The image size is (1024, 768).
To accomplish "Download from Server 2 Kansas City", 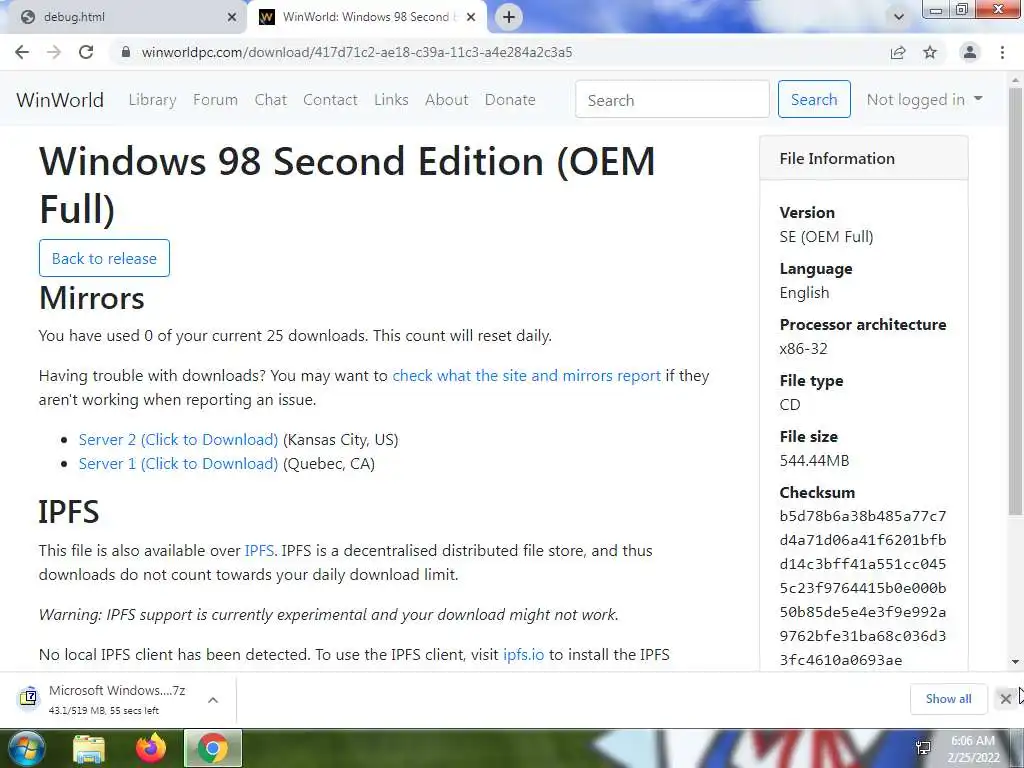I will click(x=178, y=440).
